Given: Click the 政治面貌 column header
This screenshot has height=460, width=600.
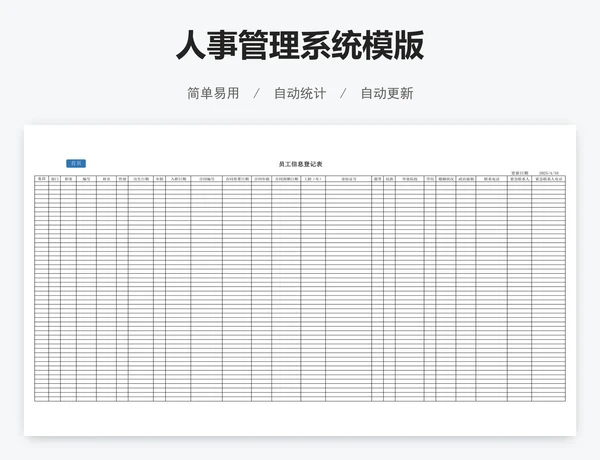Looking at the screenshot, I should click(466, 179).
